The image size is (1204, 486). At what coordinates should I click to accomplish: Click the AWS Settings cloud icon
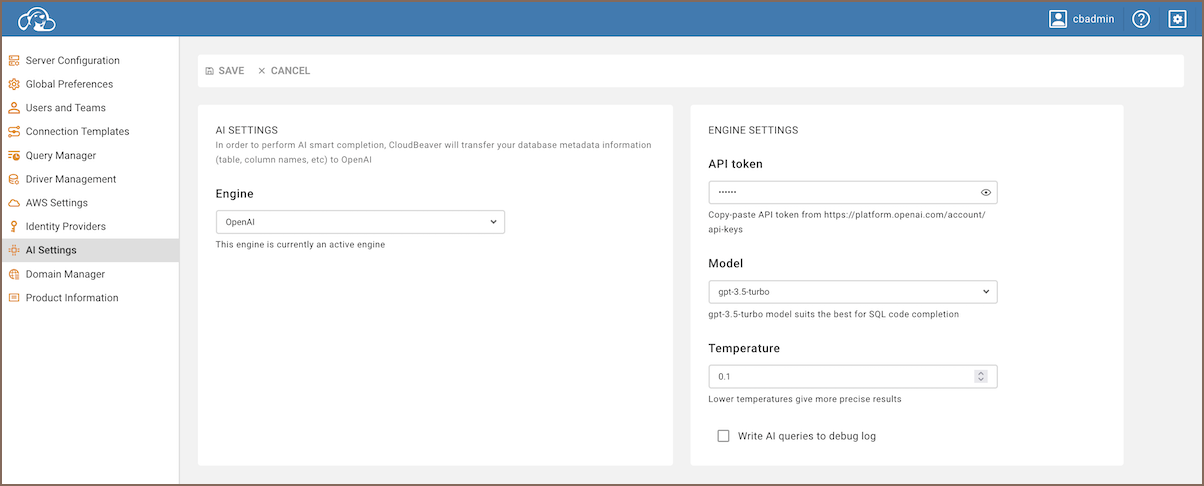click(14, 203)
